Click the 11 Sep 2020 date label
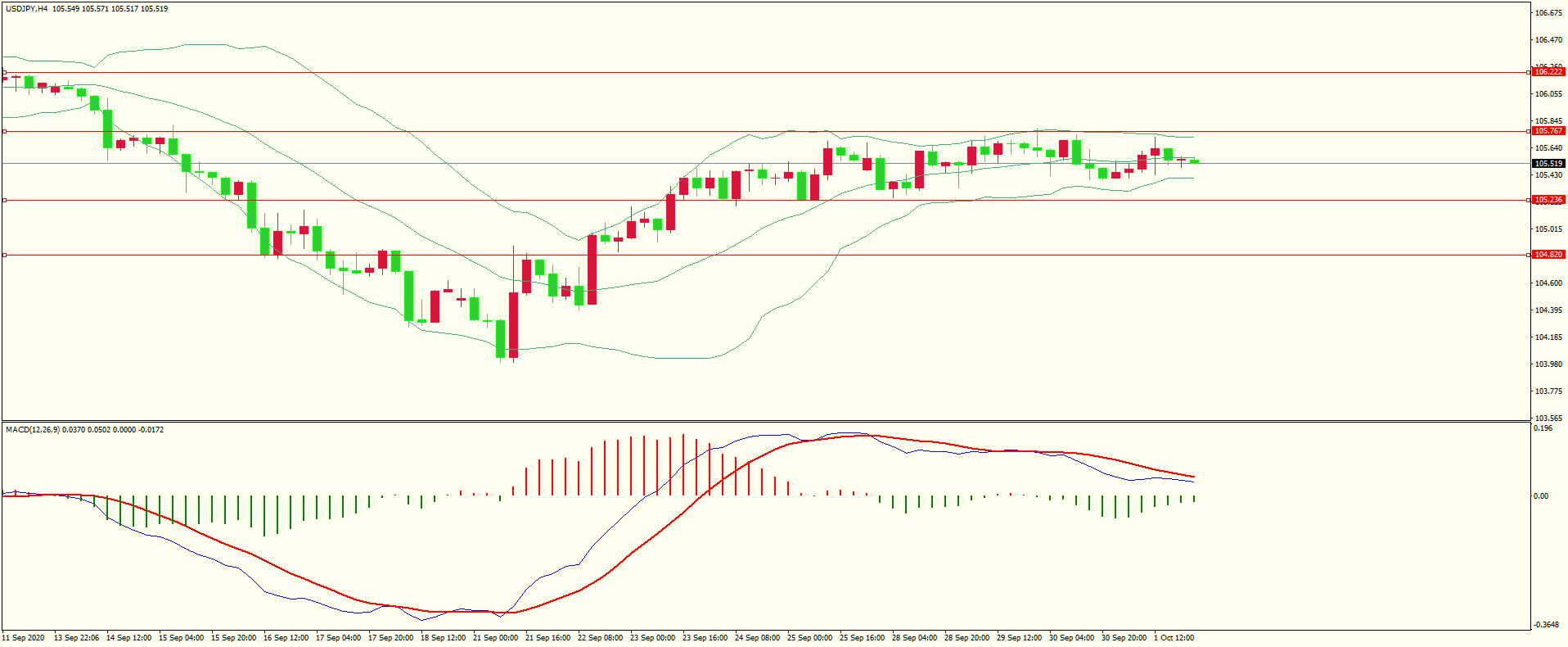This screenshot has height=647, width=1568. pyautogui.click(x=24, y=638)
